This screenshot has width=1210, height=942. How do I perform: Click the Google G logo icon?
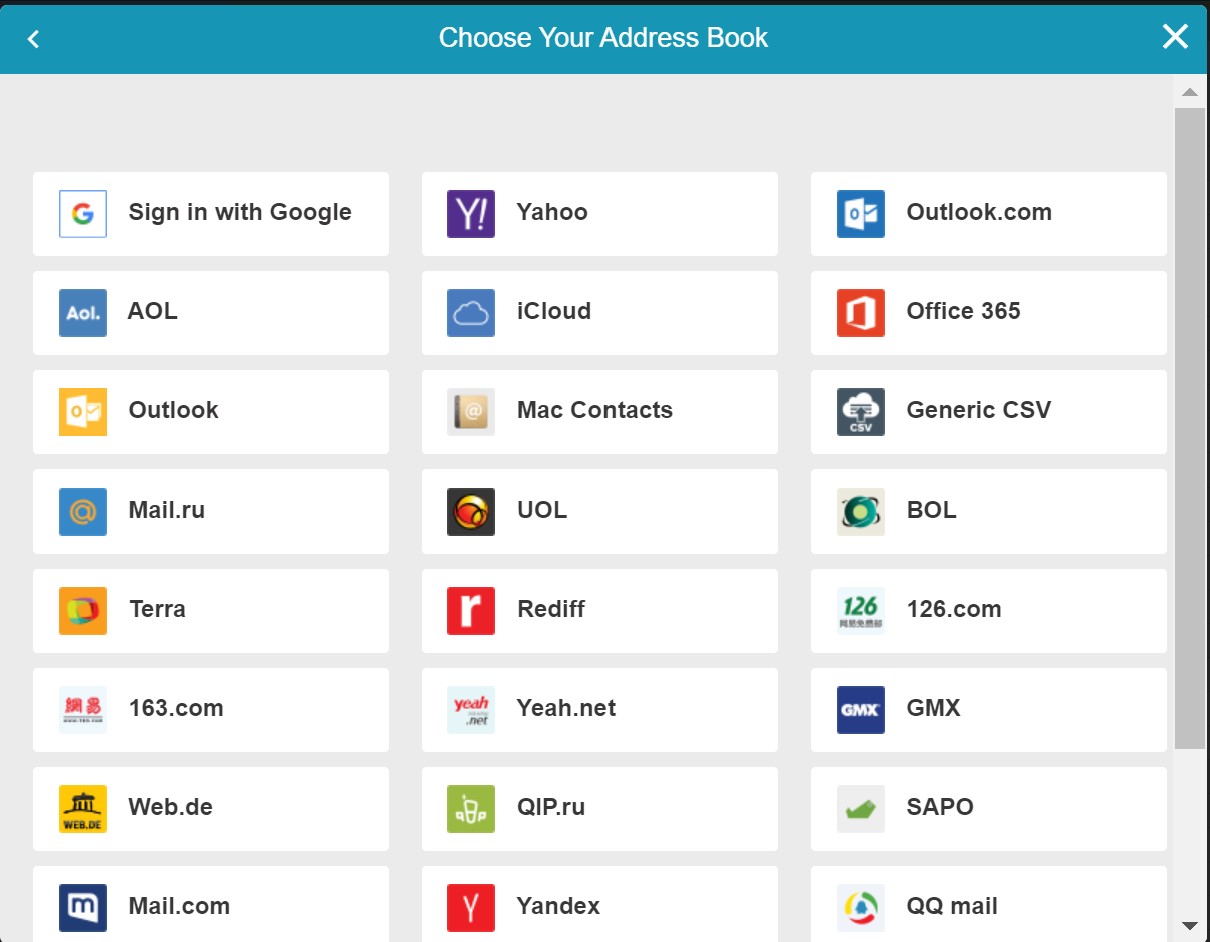[83, 214]
